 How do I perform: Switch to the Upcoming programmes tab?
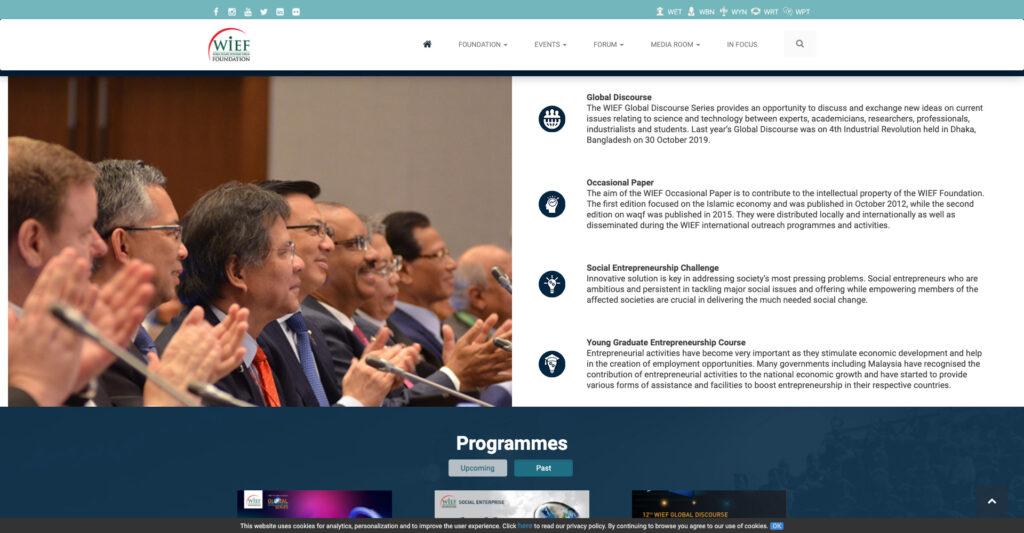(477, 468)
